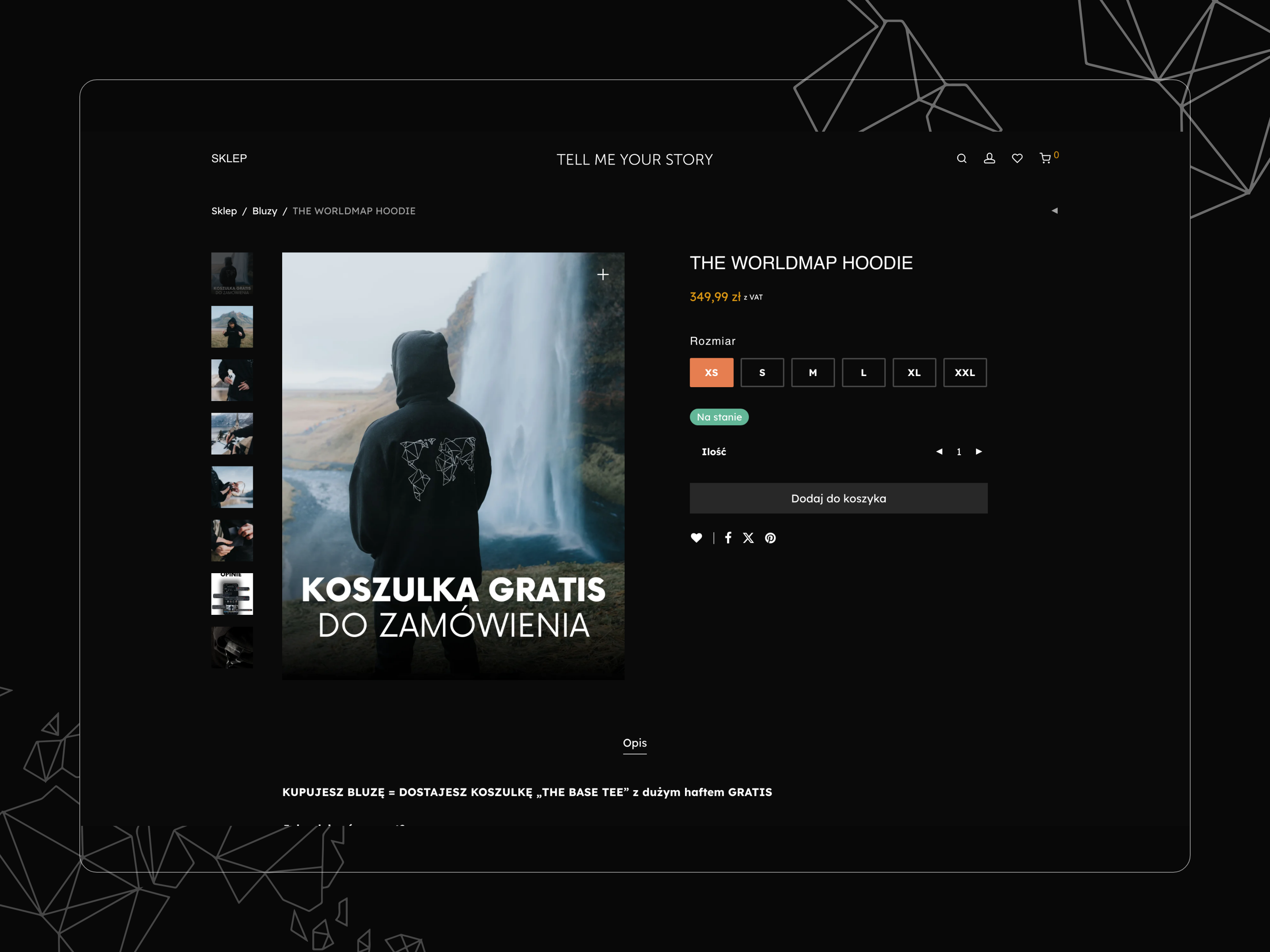Click the 349,99 zł price
The image size is (1270, 952).
(716, 297)
